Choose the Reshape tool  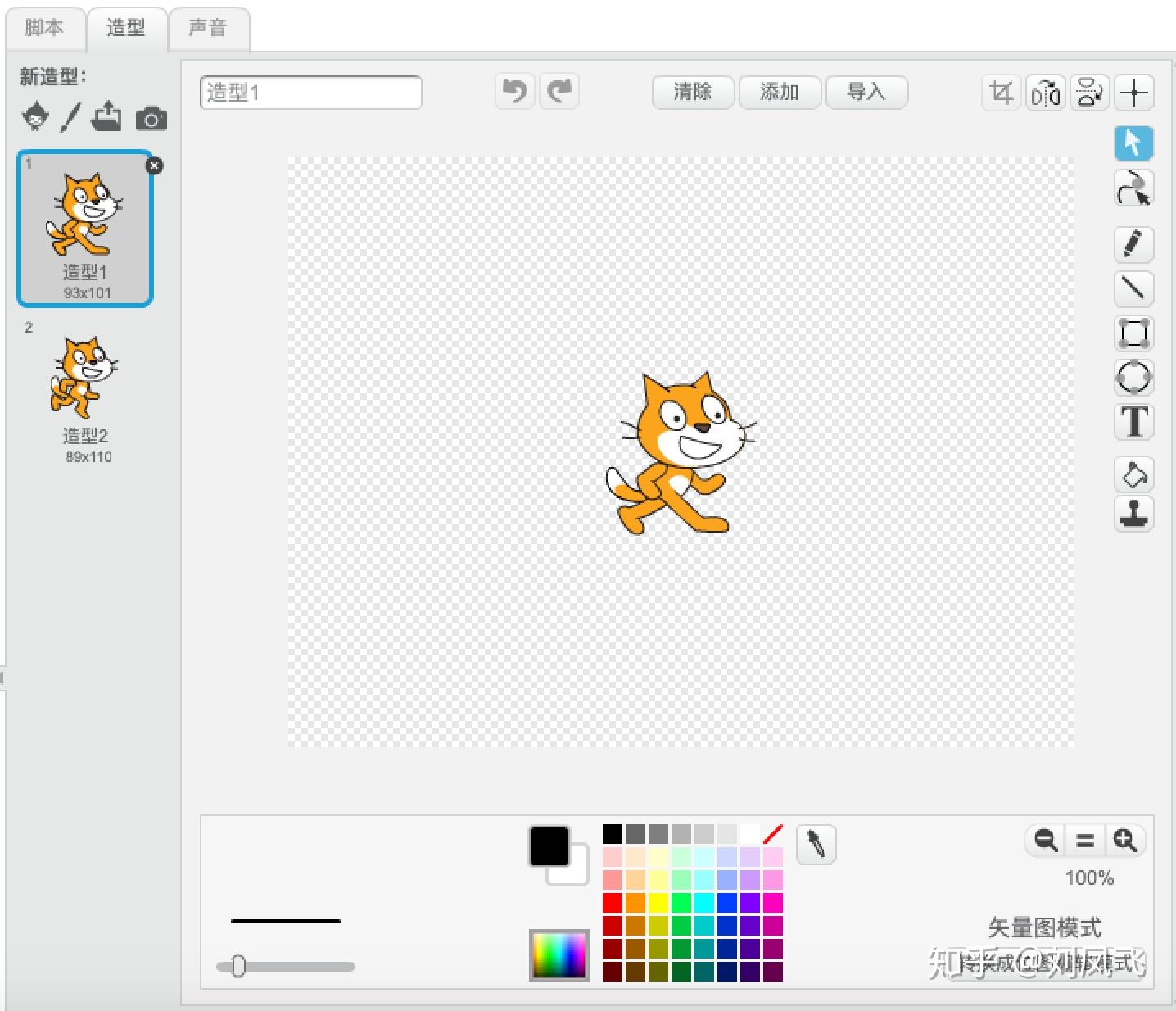(x=1133, y=188)
